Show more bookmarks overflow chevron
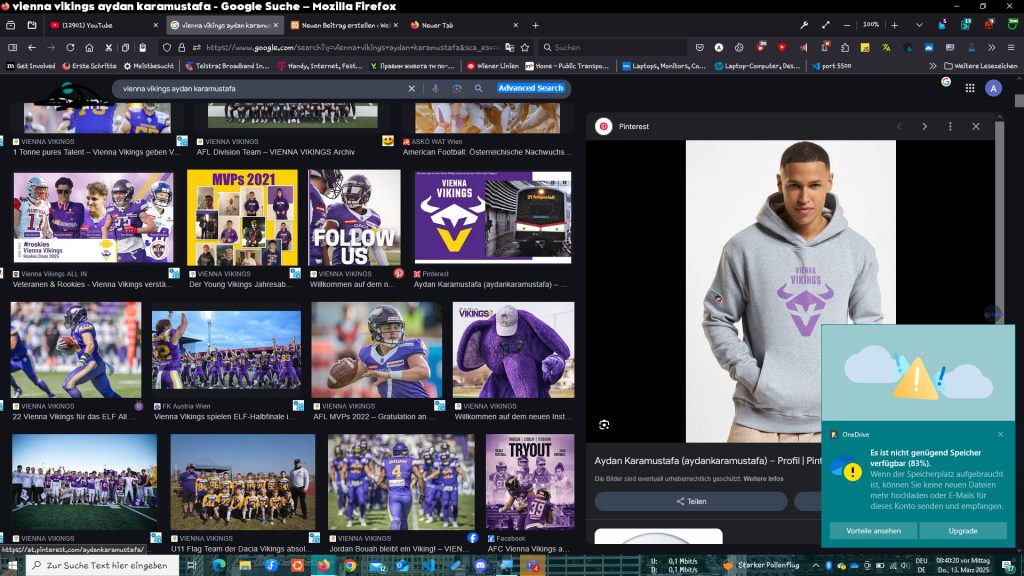 tap(933, 66)
